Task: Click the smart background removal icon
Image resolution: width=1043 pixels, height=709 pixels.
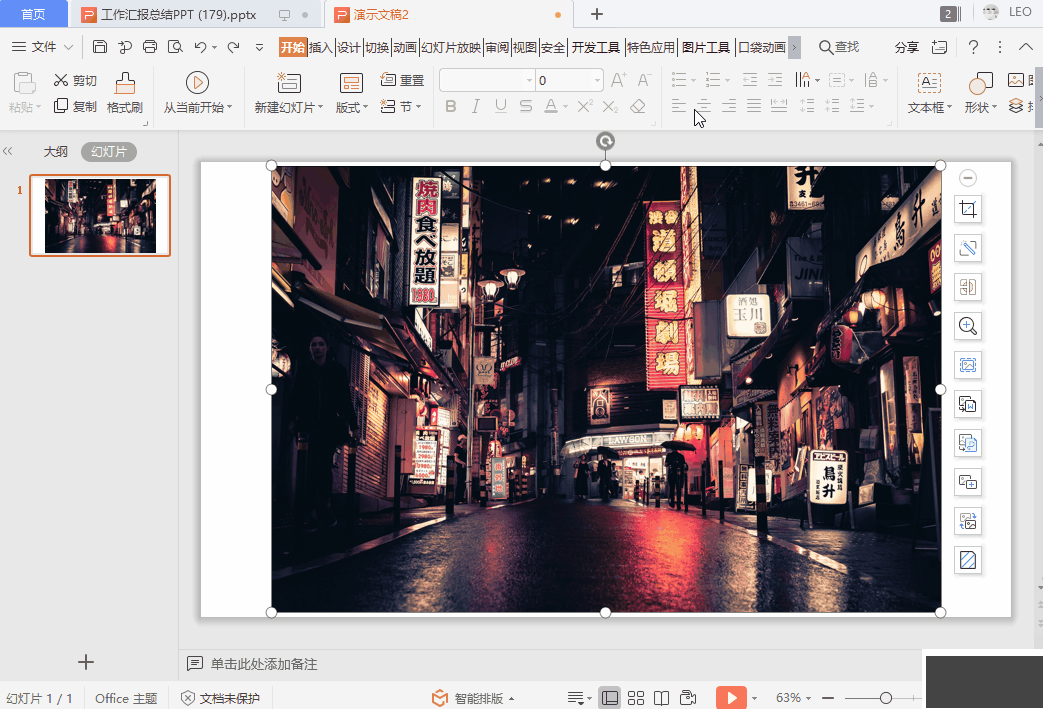Action: [x=967, y=248]
